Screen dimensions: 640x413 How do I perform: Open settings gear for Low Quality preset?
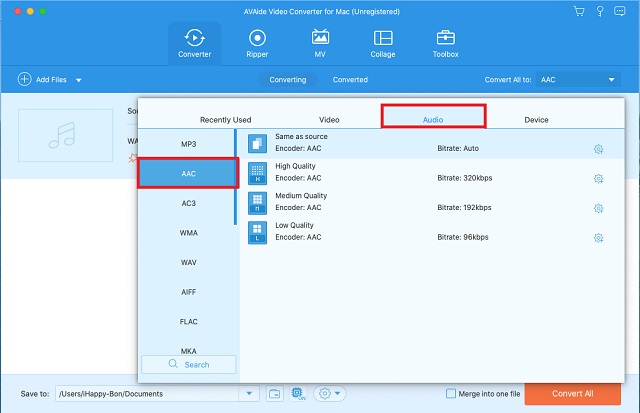[x=598, y=238]
